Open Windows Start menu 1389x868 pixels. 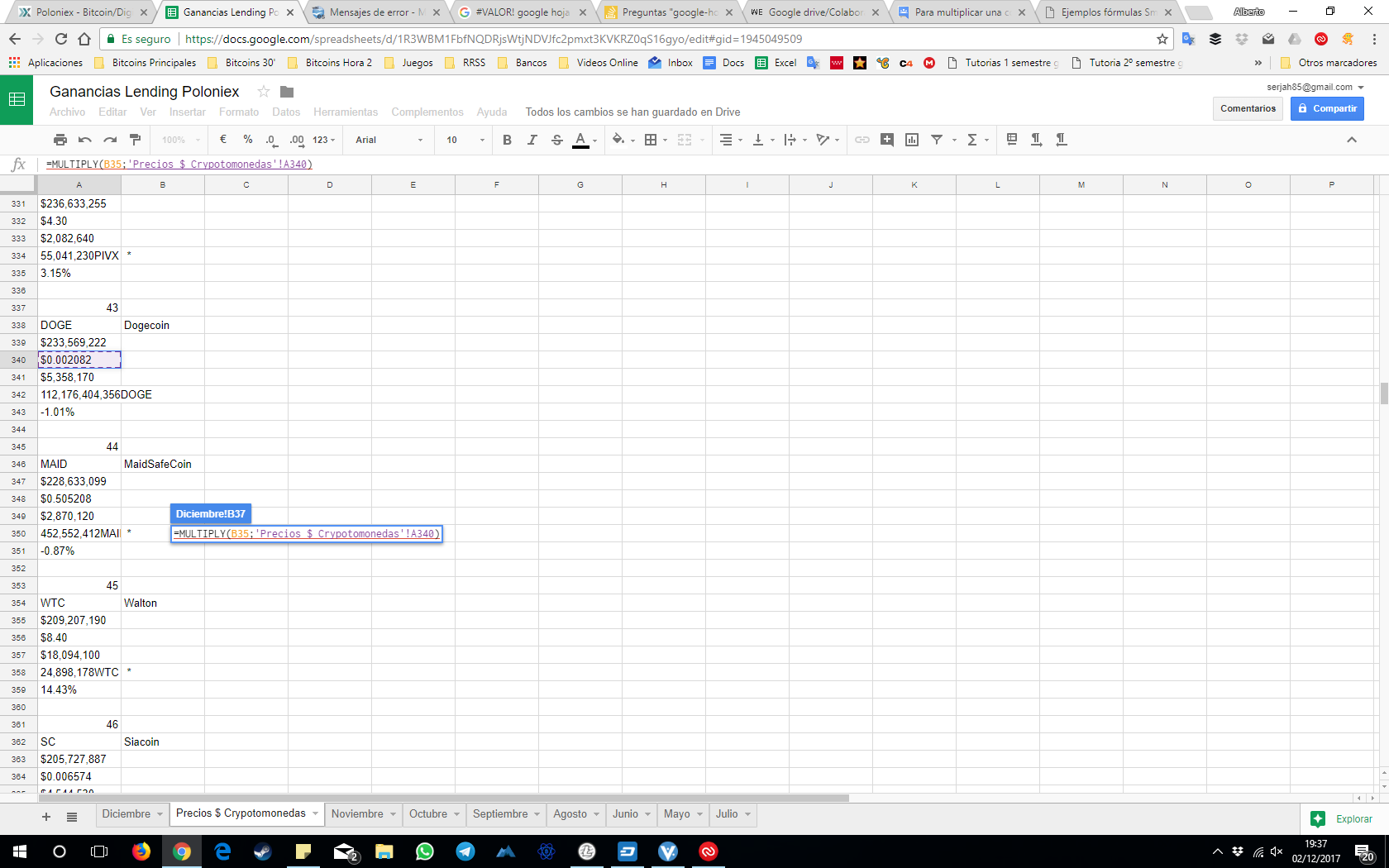[x=20, y=851]
